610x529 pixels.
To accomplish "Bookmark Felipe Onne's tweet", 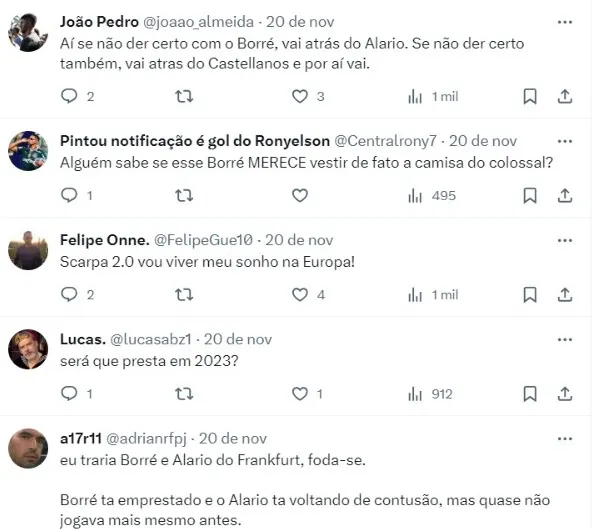I will [x=530, y=295].
